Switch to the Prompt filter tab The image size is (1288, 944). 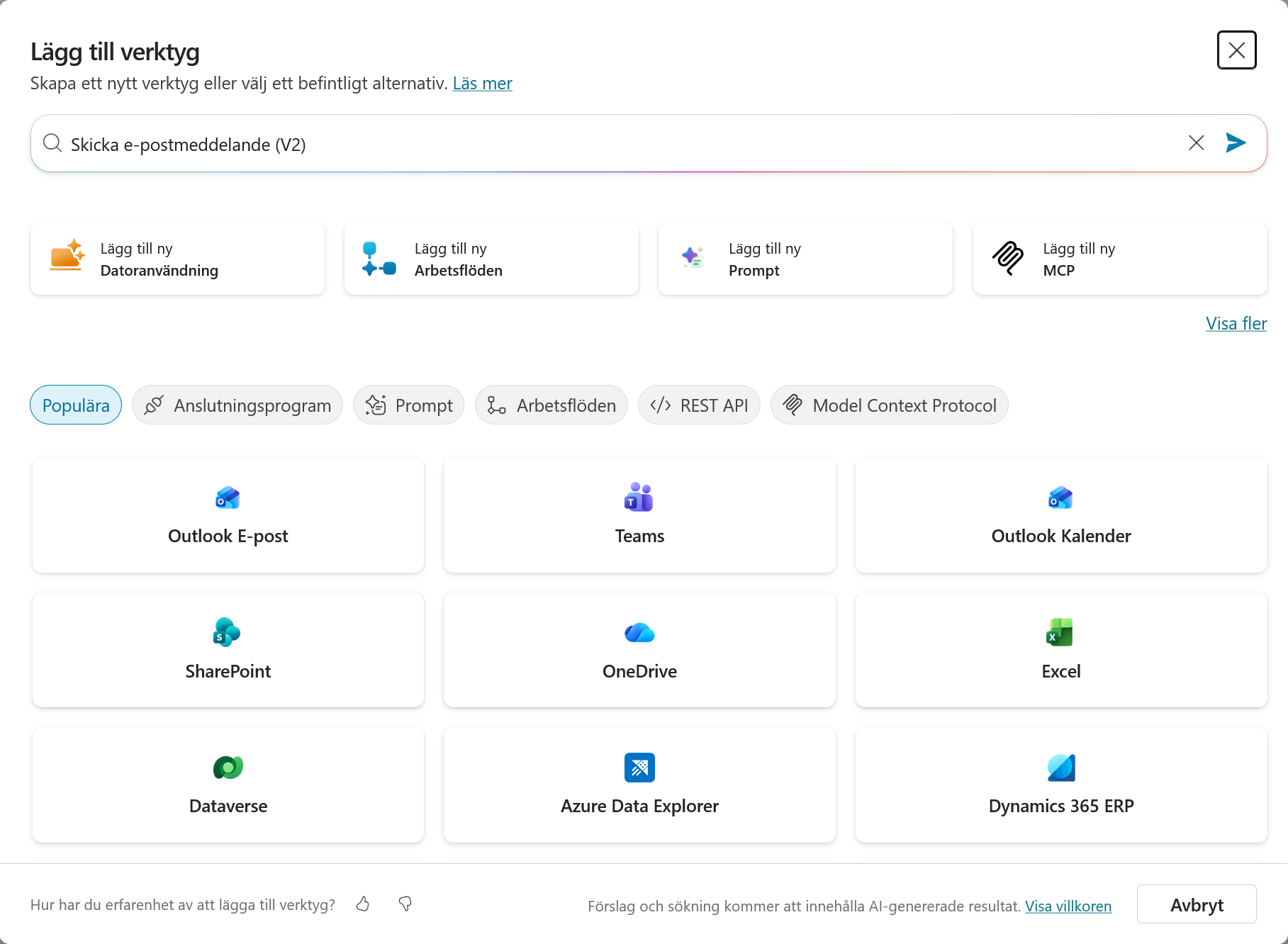[409, 405]
